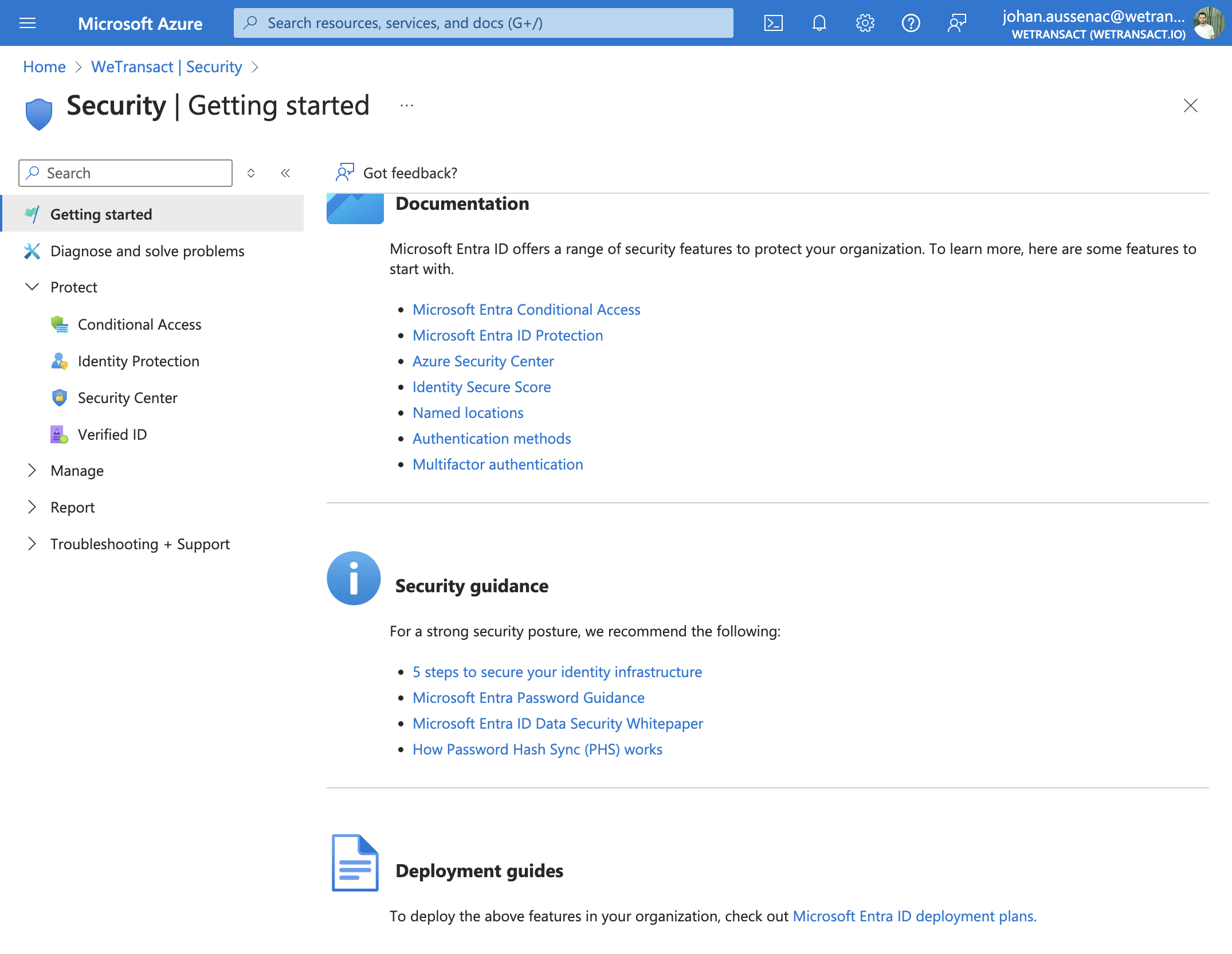Open the ellipsis more options menu

pyautogui.click(x=407, y=105)
